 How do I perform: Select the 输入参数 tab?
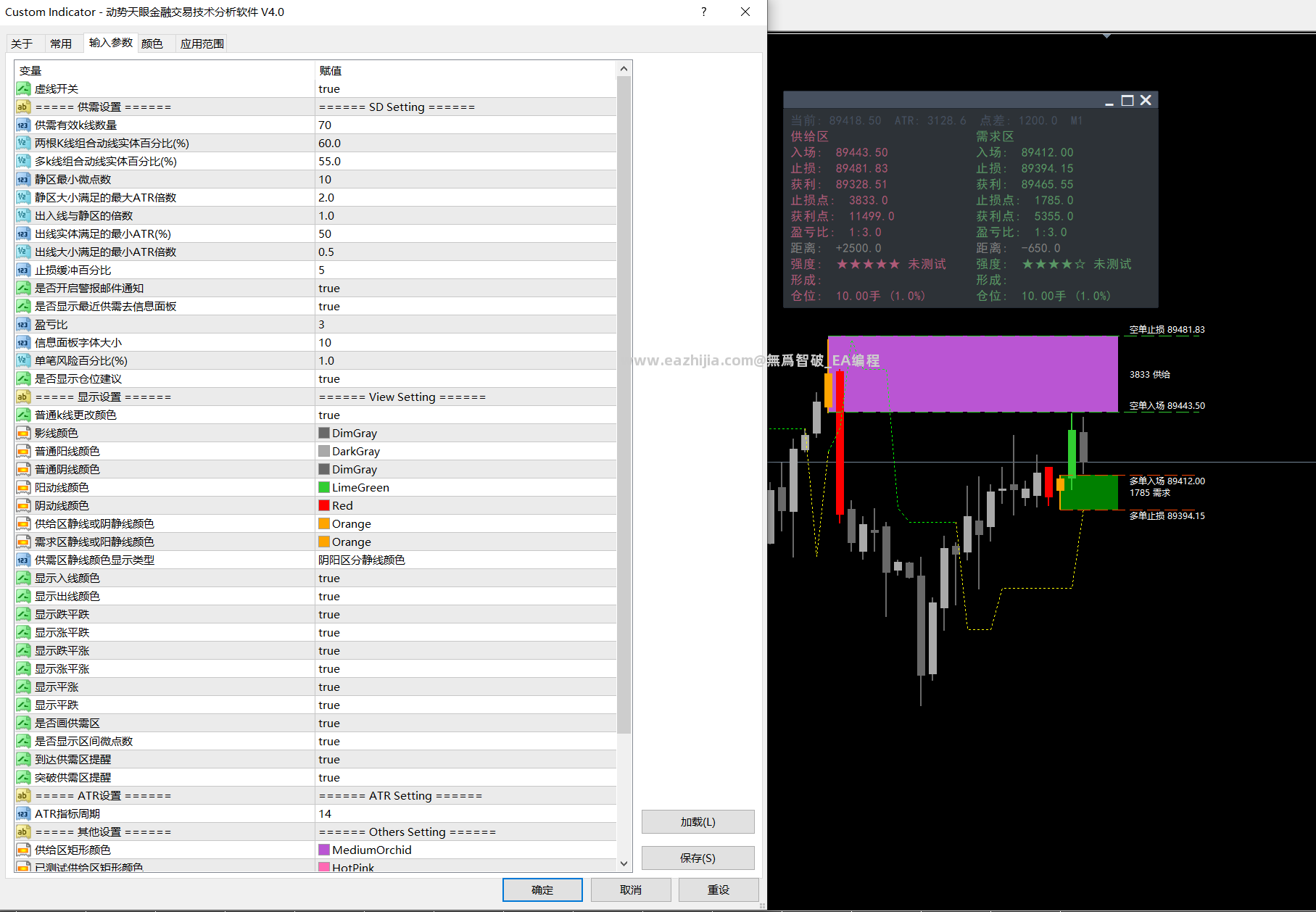tap(111, 43)
